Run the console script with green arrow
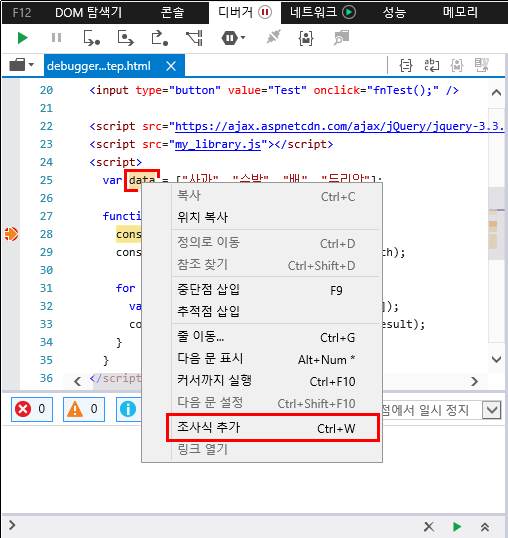This screenshot has width=508, height=538. [457, 526]
